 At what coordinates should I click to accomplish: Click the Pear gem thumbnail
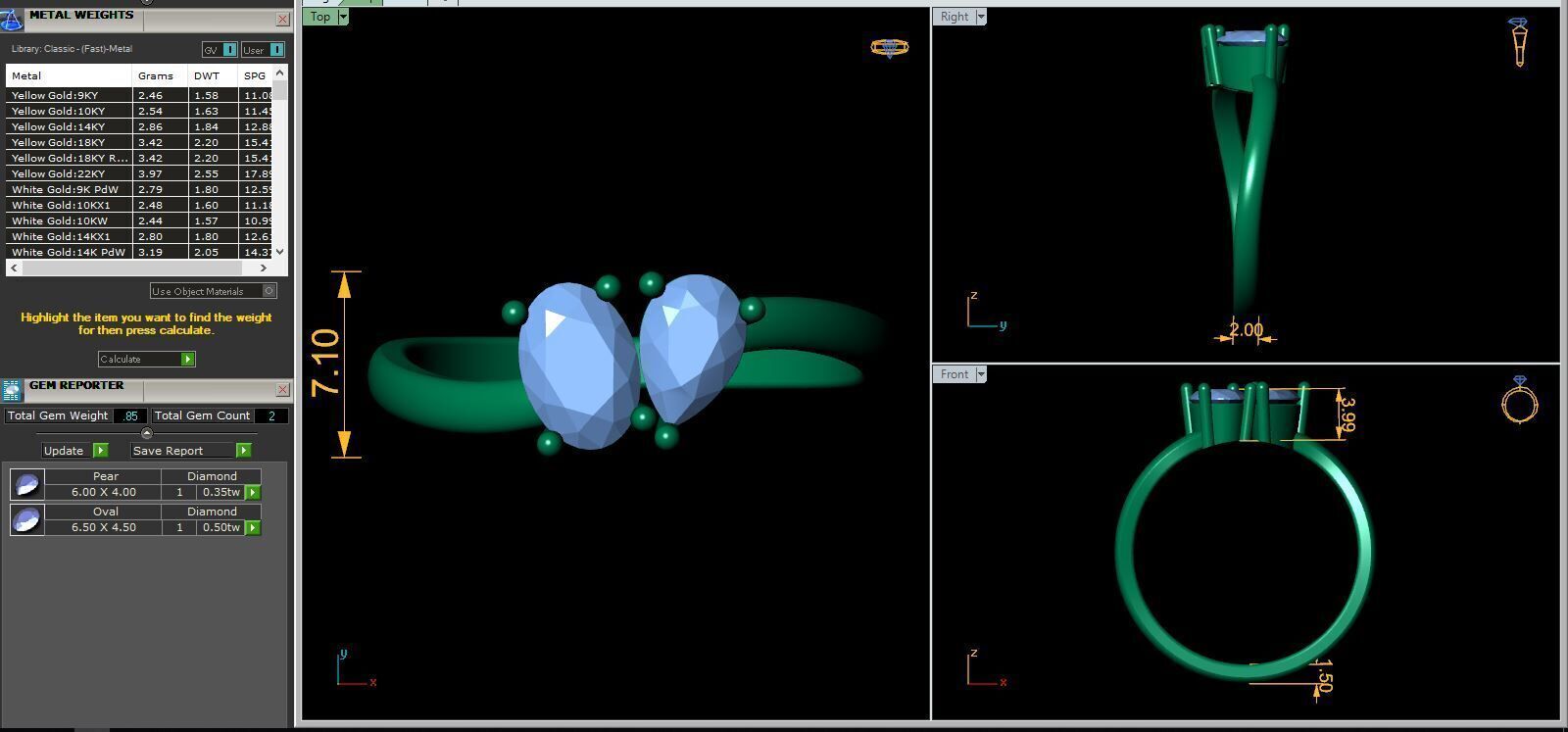(26, 484)
